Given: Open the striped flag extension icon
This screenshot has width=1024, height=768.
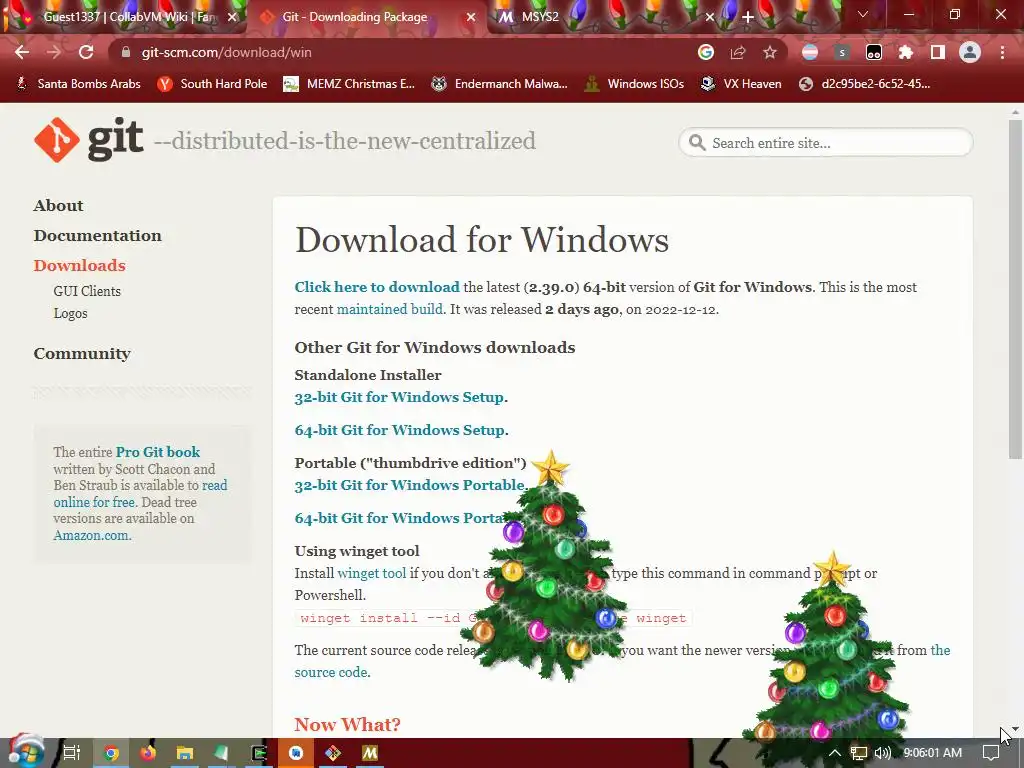Looking at the screenshot, I should click(810, 52).
